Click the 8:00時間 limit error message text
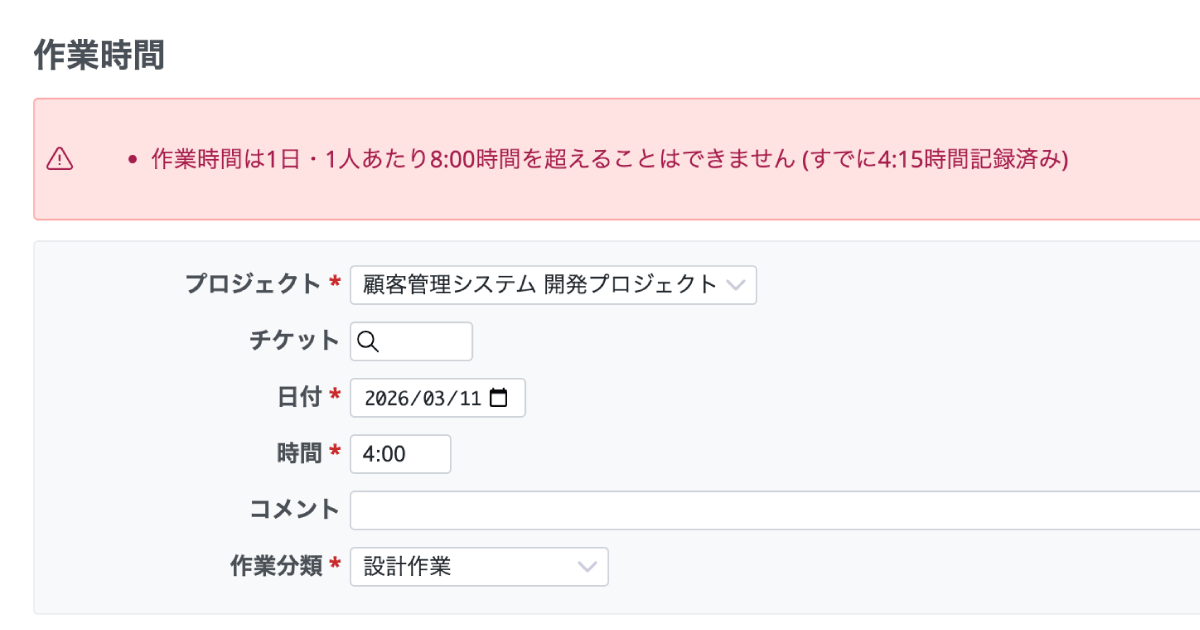Screen dimensions: 1200x630 pyautogui.click(x=610, y=159)
